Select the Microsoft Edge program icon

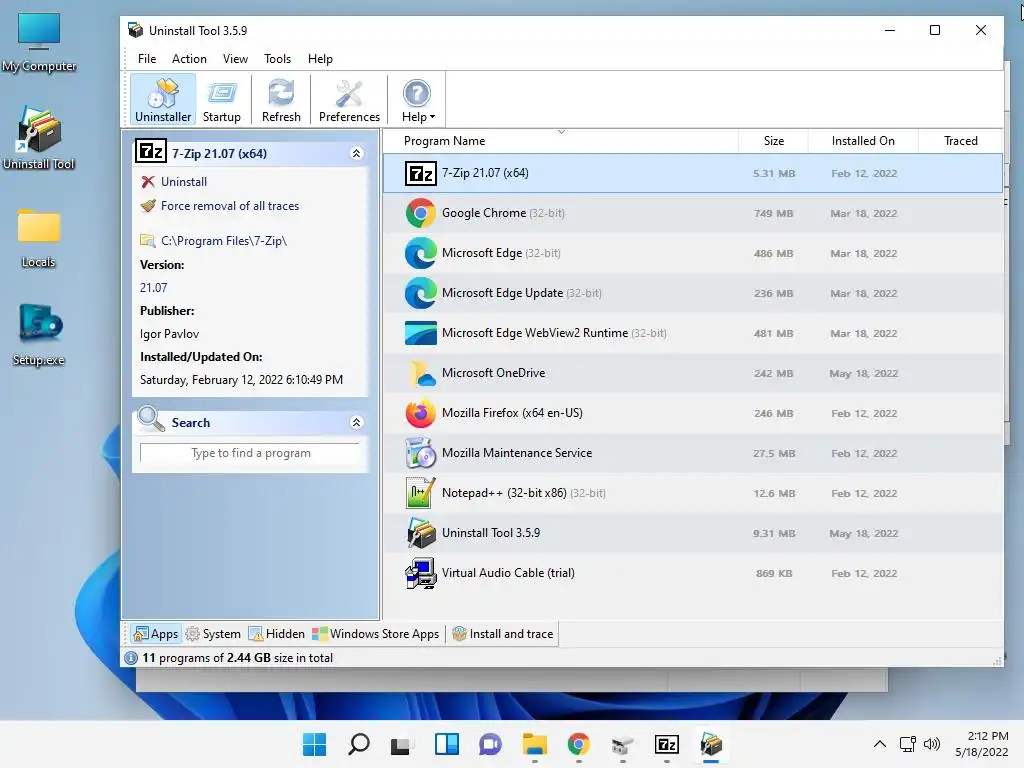point(421,253)
